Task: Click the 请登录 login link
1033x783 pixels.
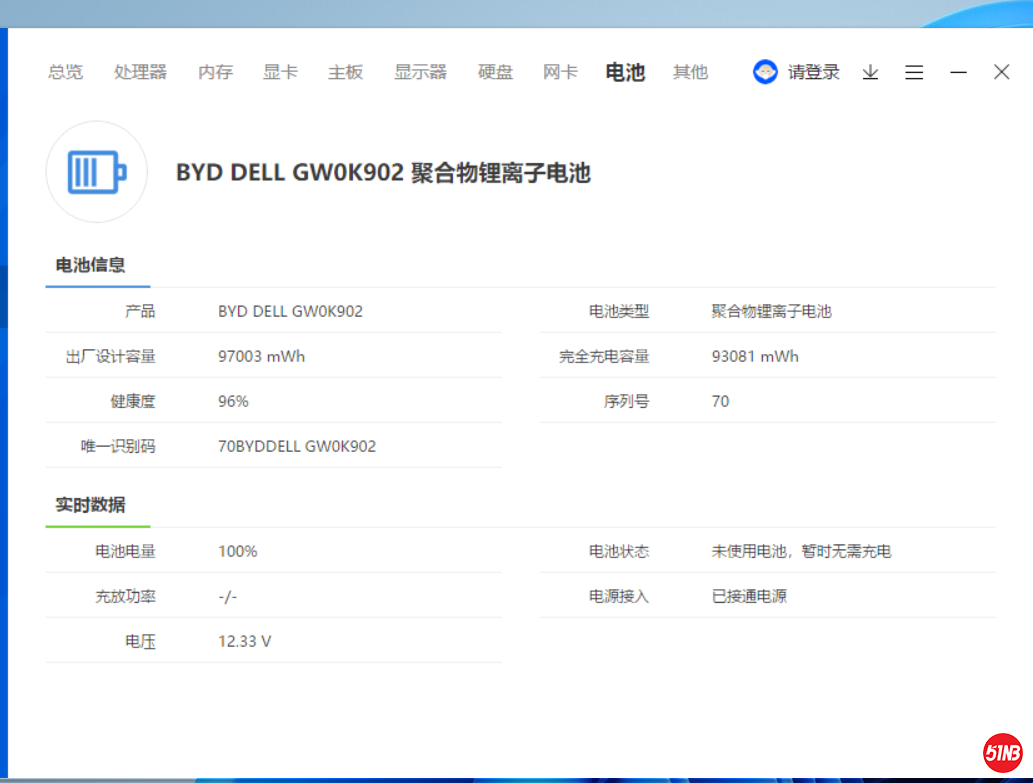Action: pos(813,72)
